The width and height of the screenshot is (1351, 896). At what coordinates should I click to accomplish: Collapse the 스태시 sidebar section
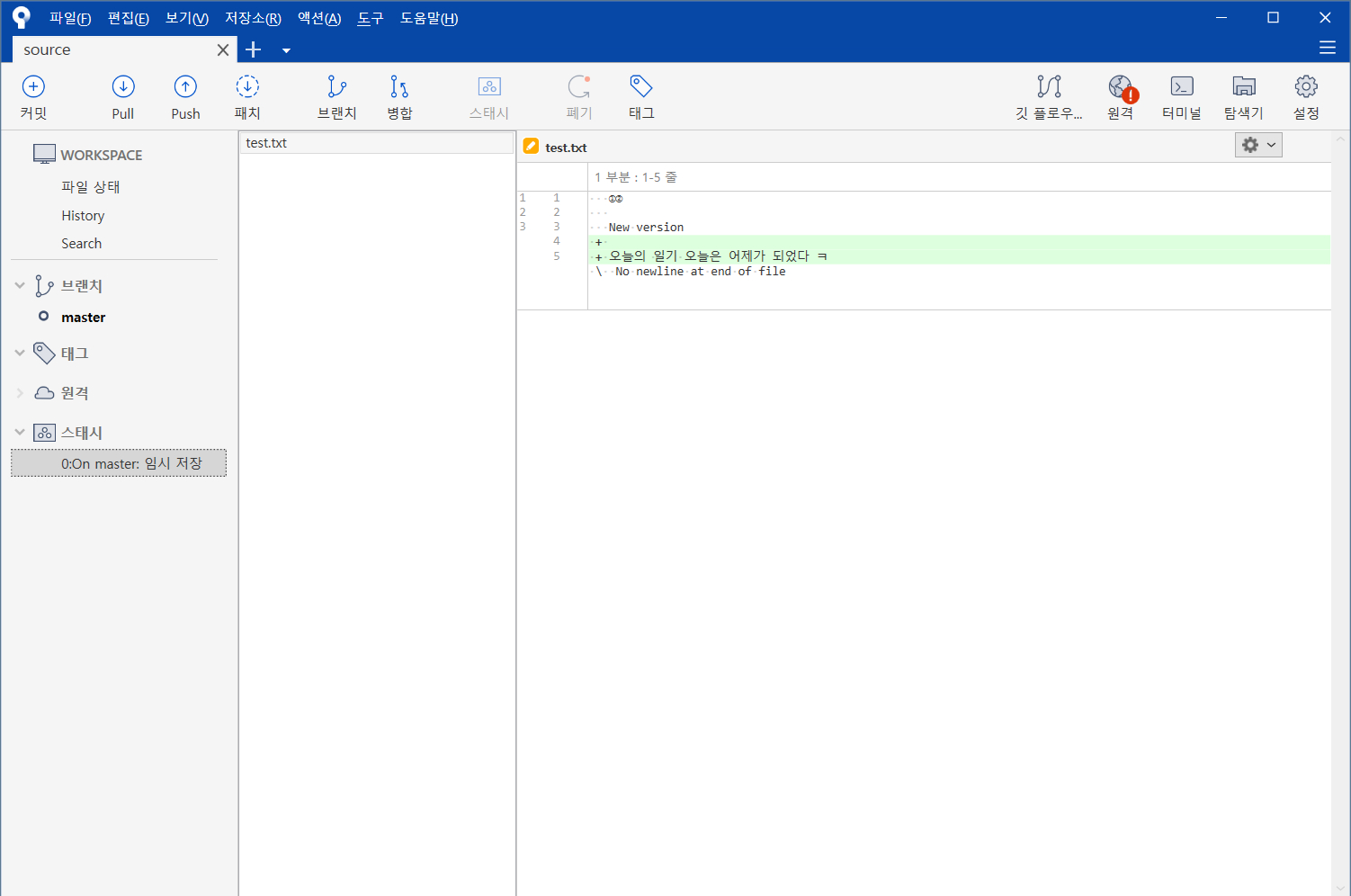20,432
